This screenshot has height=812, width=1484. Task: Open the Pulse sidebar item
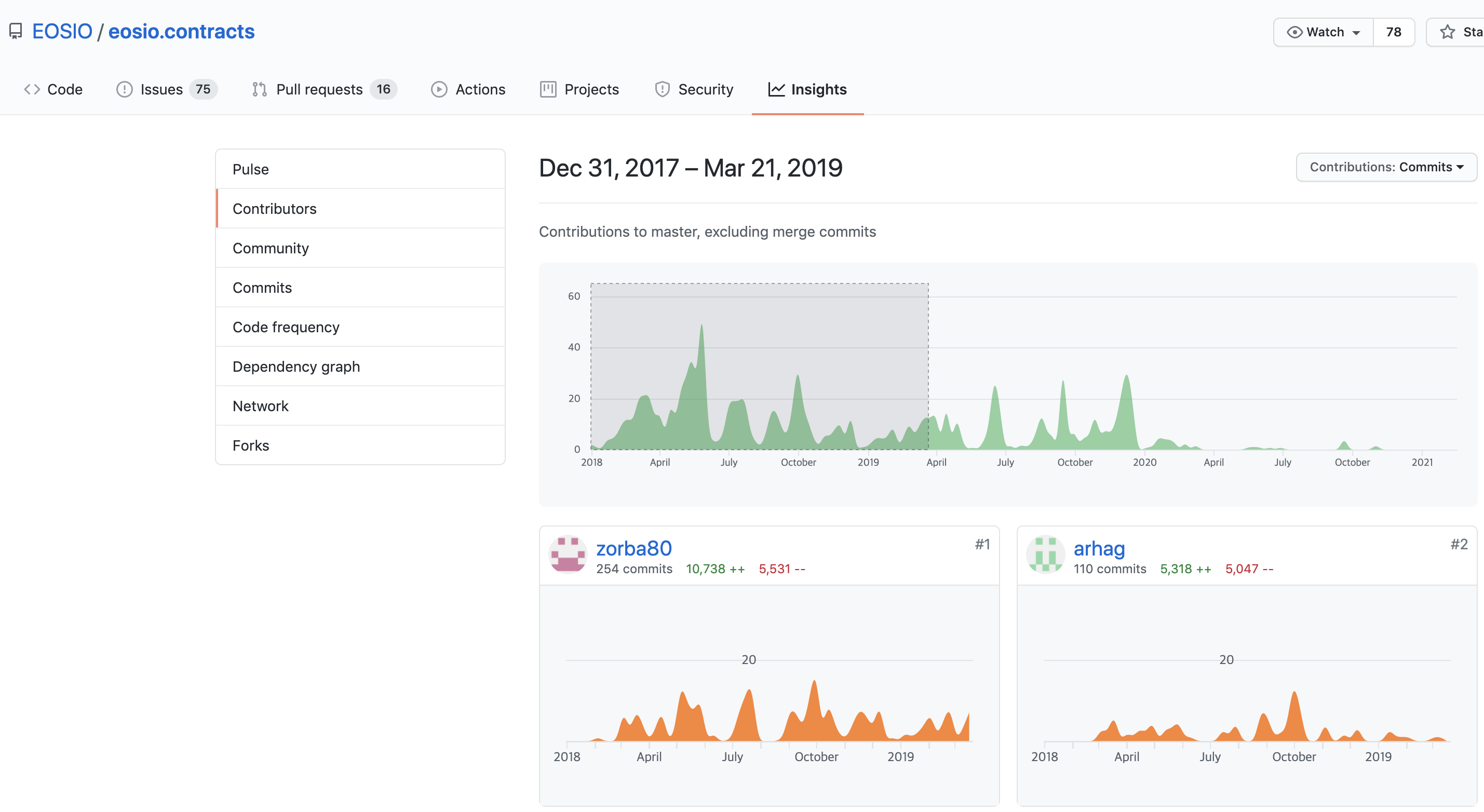click(x=251, y=169)
